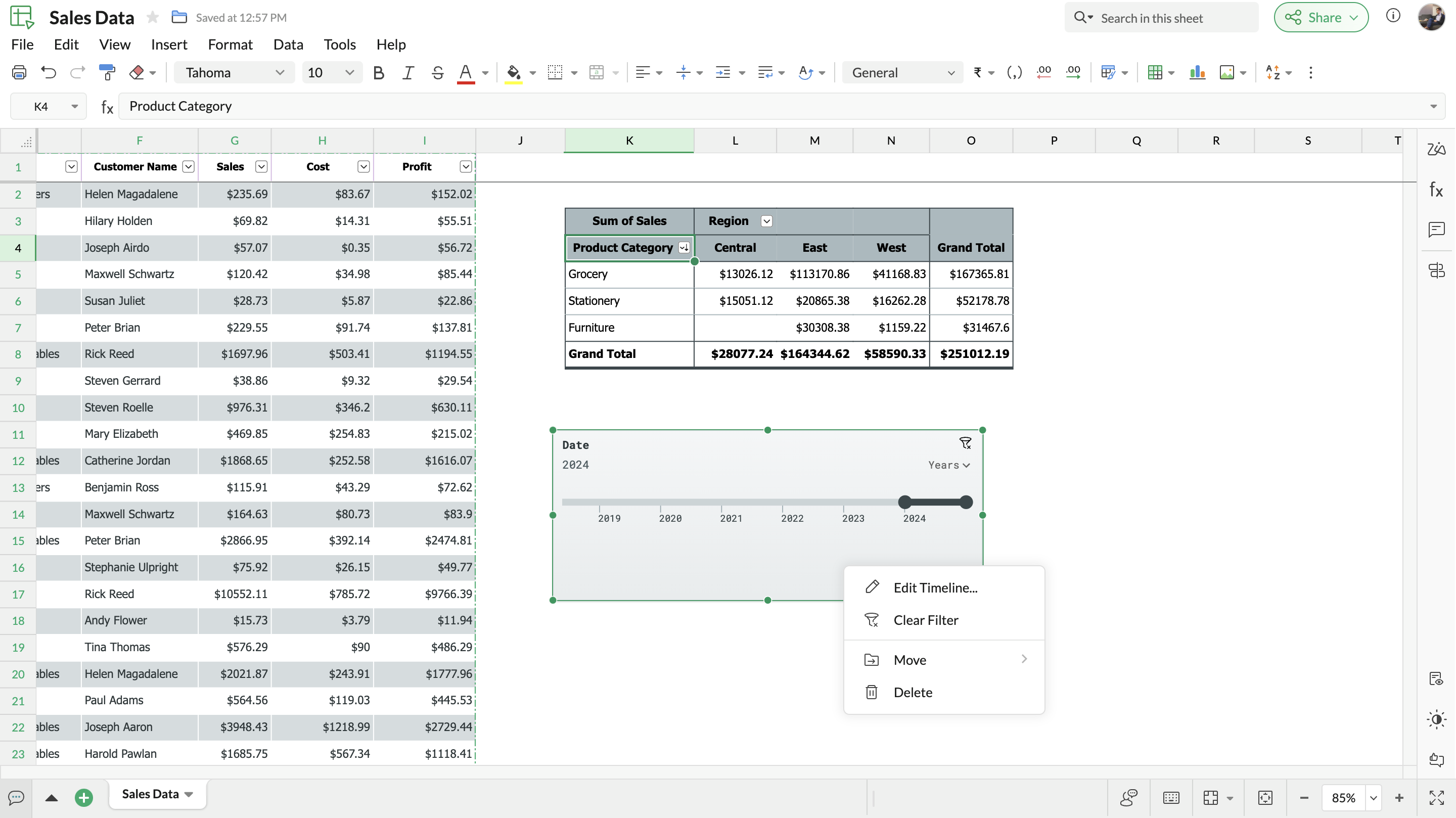1456x818 pixels.
Task: Select the paint format tool
Action: [x=107, y=72]
